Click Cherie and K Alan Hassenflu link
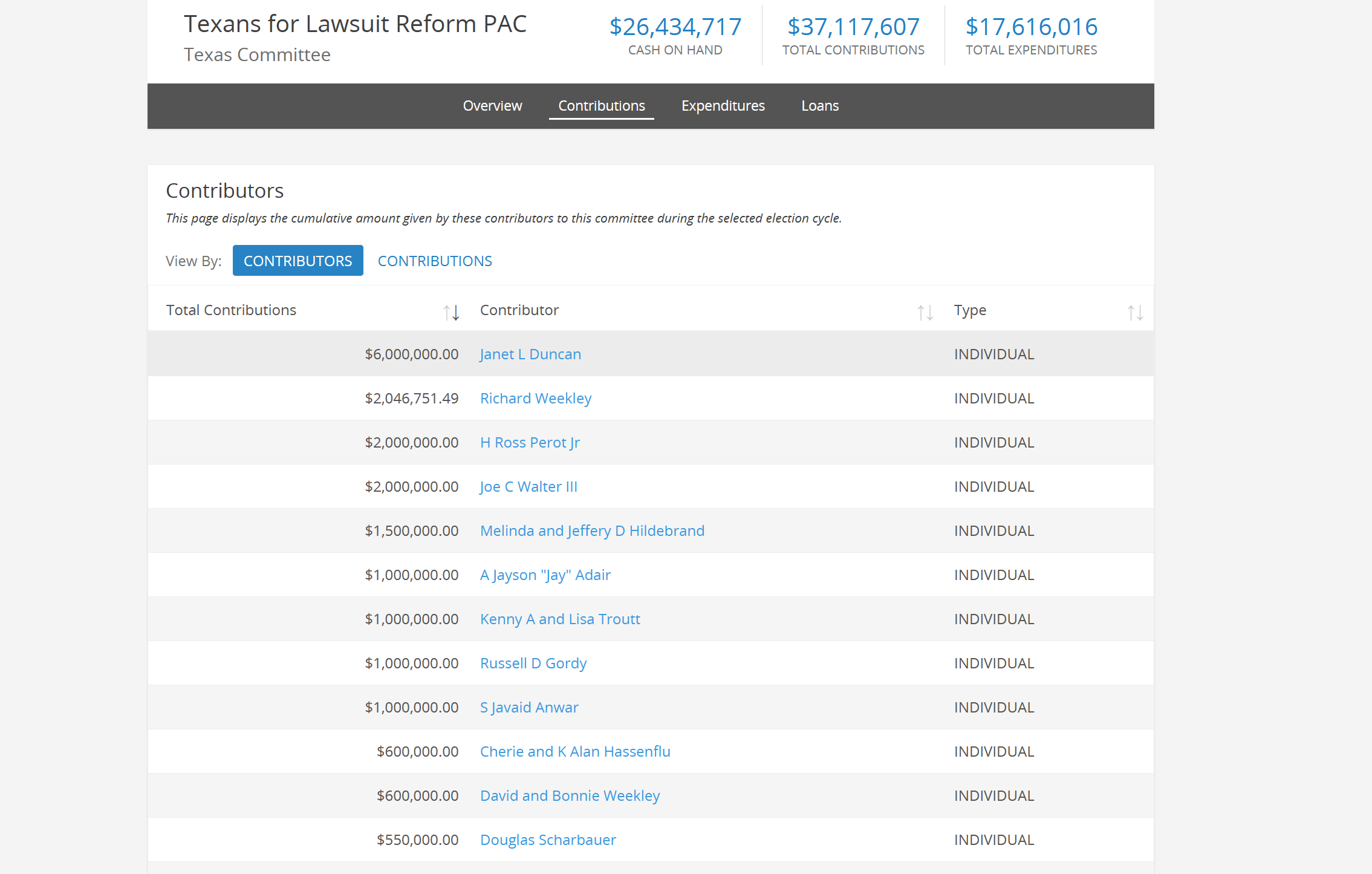Viewport: 1372px width, 874px height. [x=575, y=751]
